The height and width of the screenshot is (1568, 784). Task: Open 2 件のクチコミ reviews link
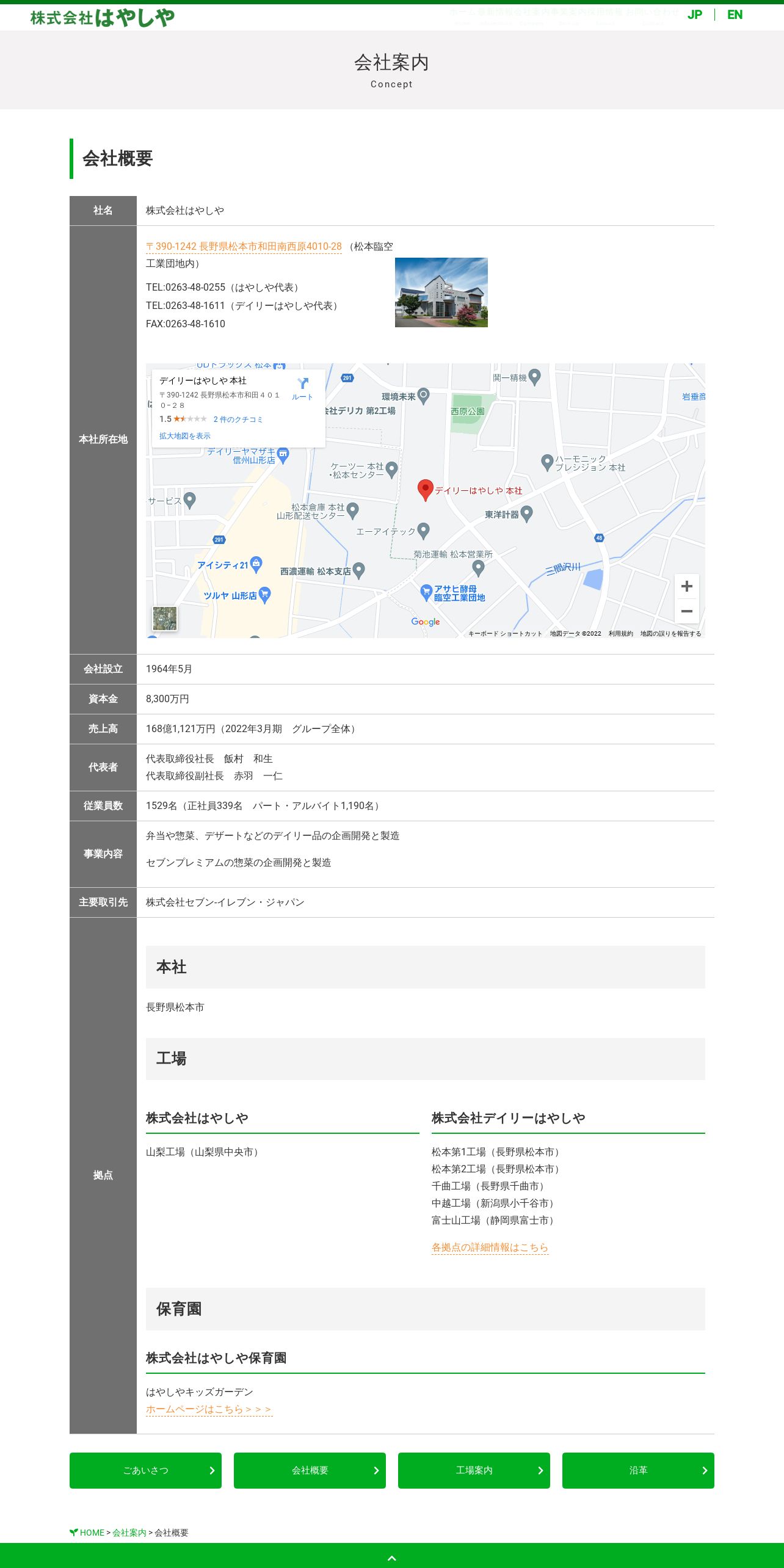[238, 419]
